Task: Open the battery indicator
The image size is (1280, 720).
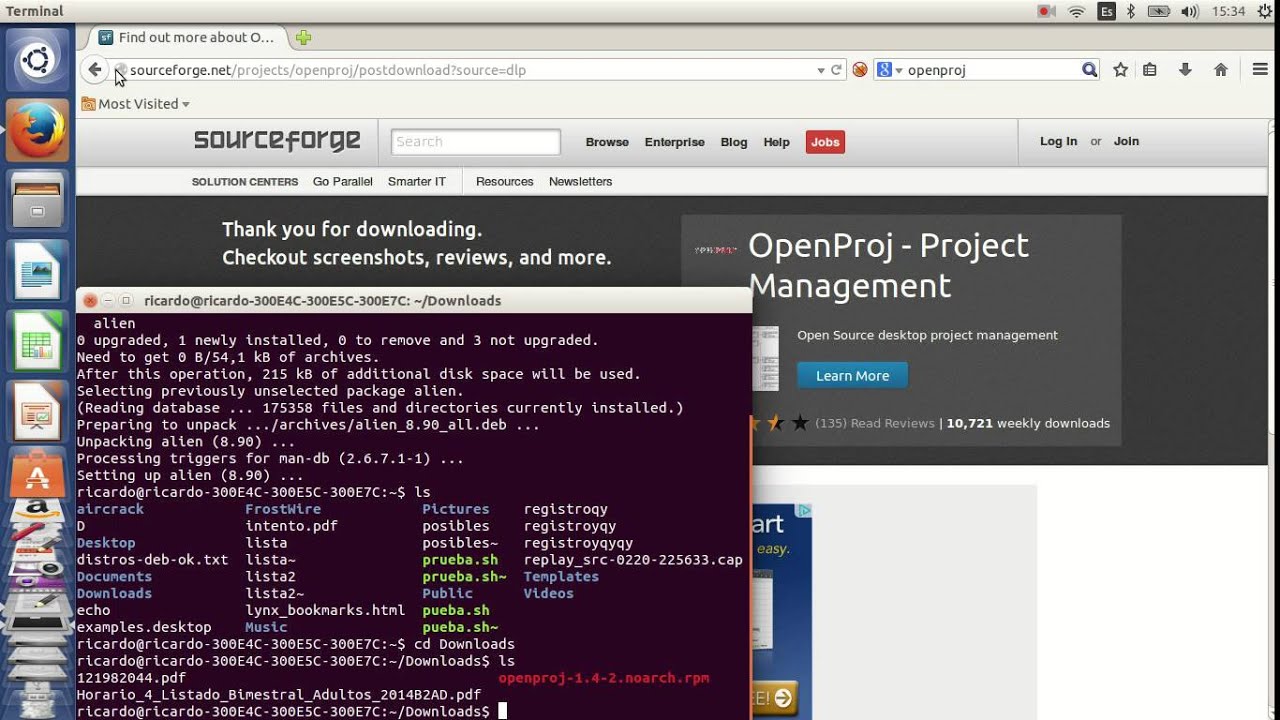Action: tap(1159, 11)
